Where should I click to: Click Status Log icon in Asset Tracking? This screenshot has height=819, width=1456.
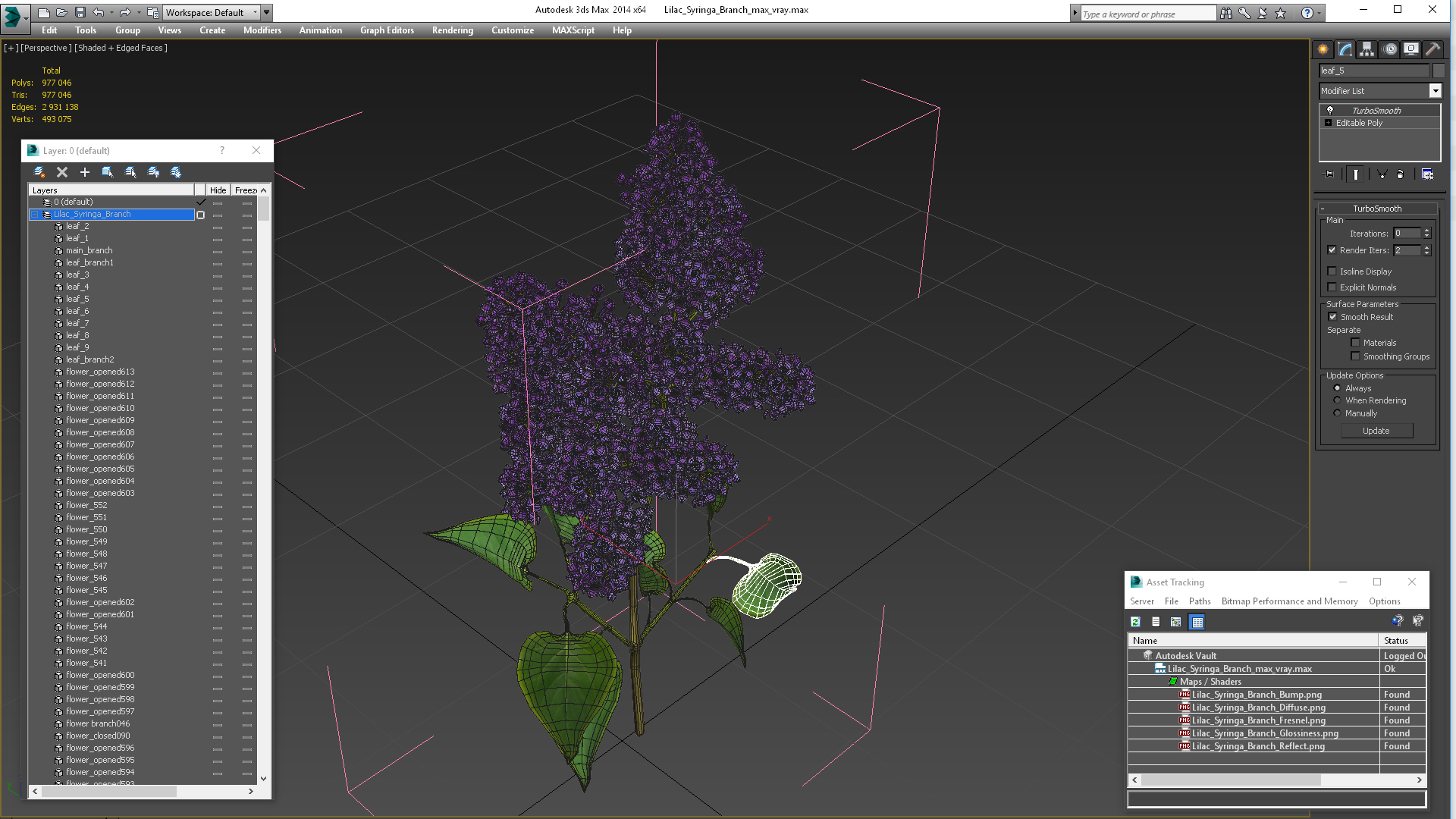click(1156, 622)
